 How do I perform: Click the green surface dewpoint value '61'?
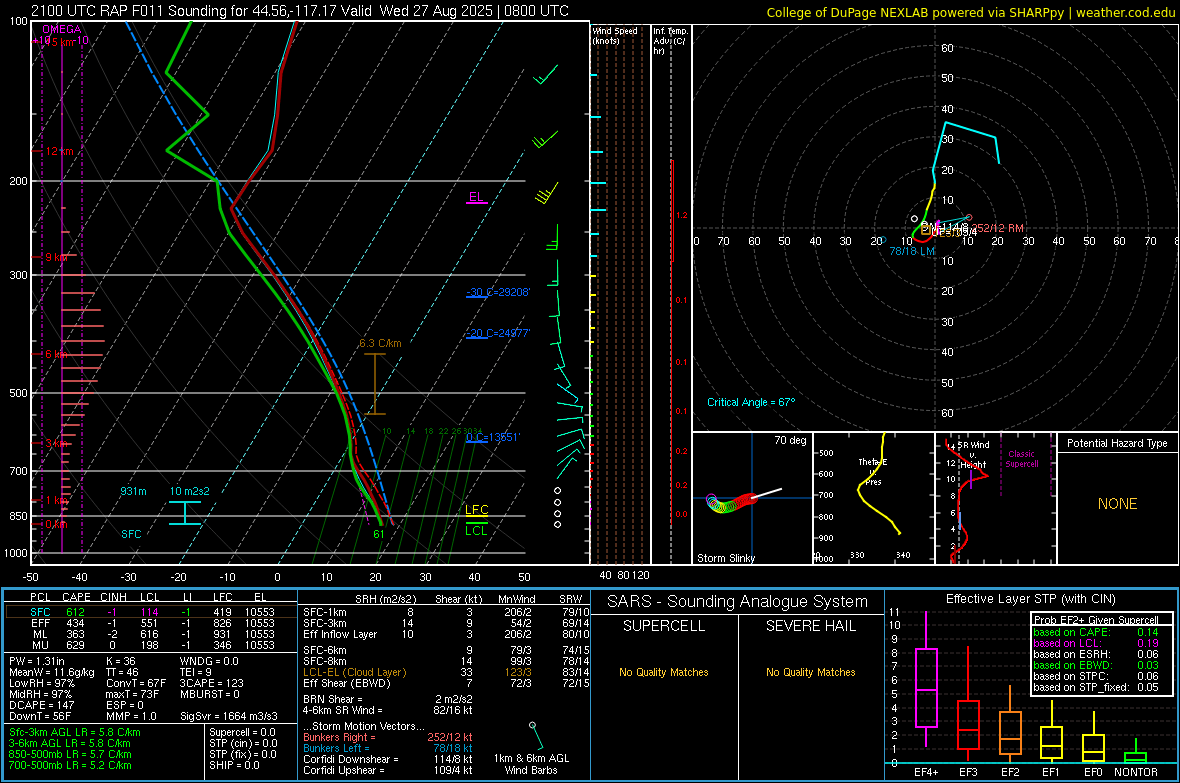379,534
